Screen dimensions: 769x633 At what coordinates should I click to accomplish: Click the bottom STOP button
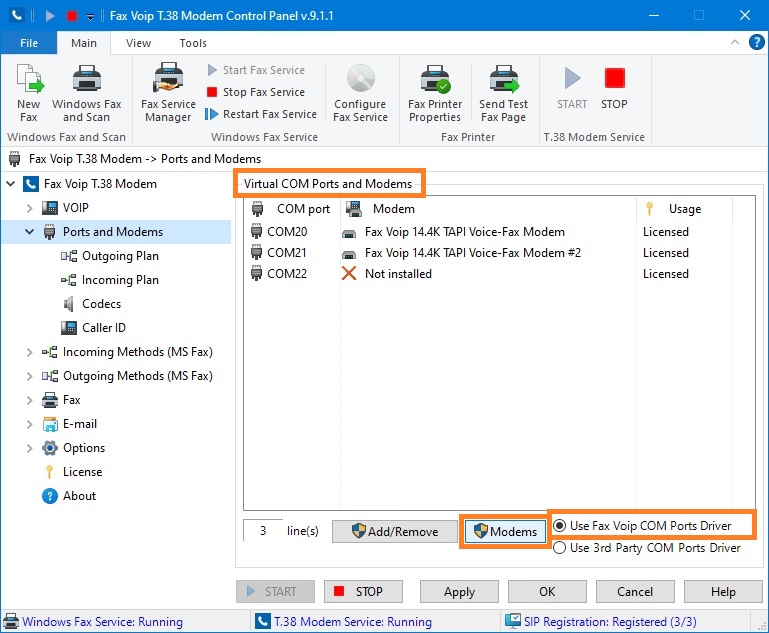coord(363,592)
